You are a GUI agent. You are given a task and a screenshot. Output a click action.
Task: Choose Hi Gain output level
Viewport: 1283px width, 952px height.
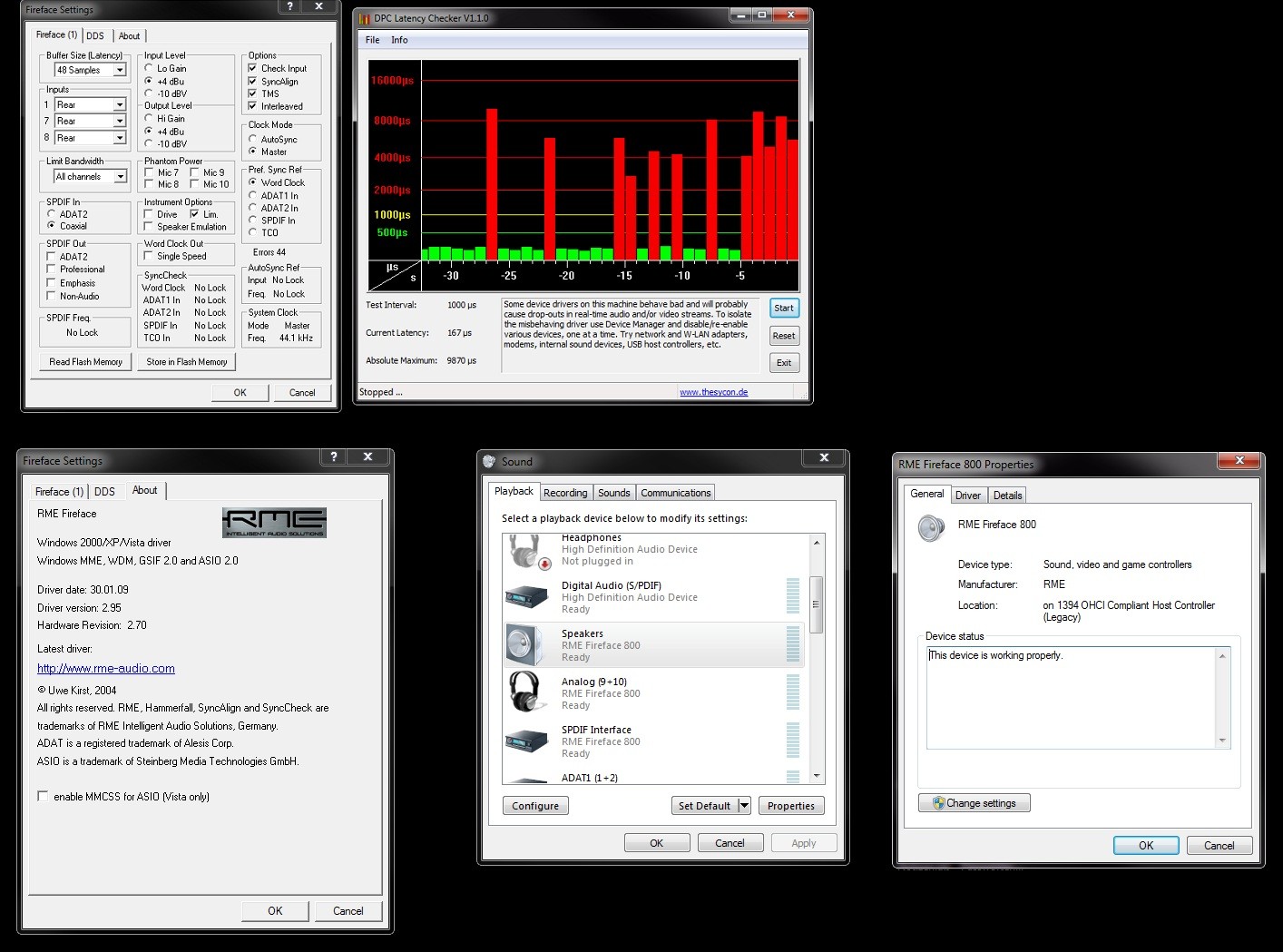(149, 118)
